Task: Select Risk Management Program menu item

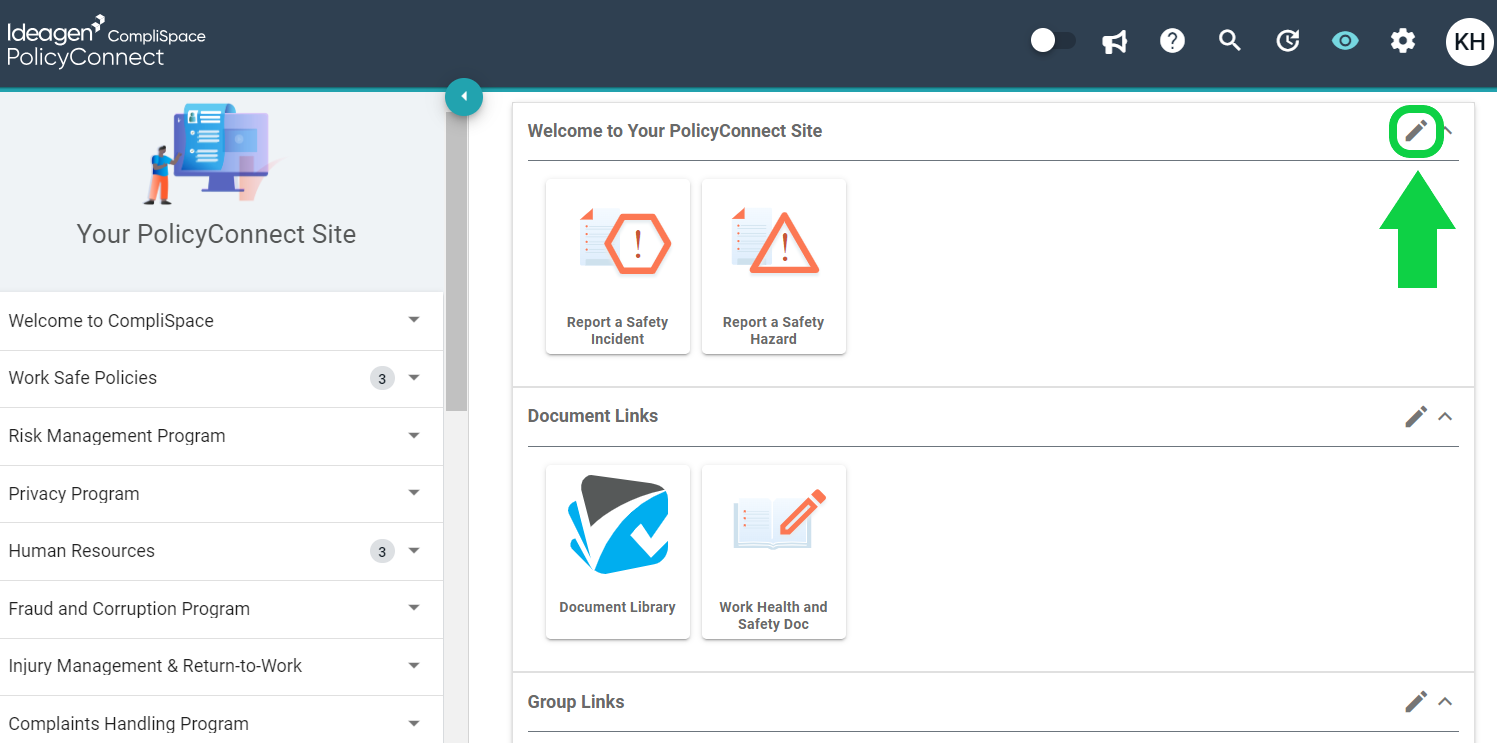Action: 221,436
